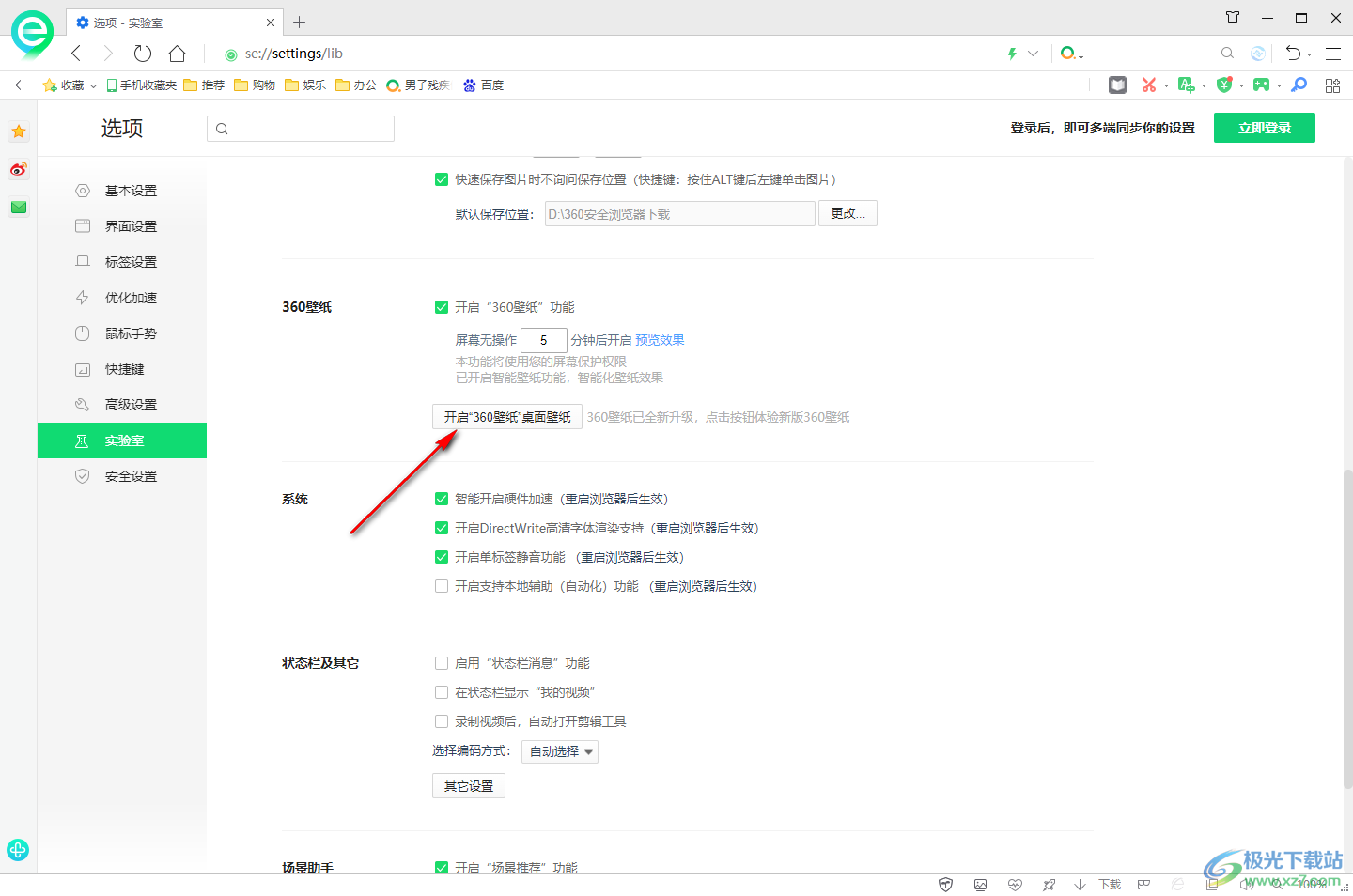Image resolution: width=1353 pixels, height=896 pixels.
Task: Open the Weibo sidebar icon
Action: 19,169
